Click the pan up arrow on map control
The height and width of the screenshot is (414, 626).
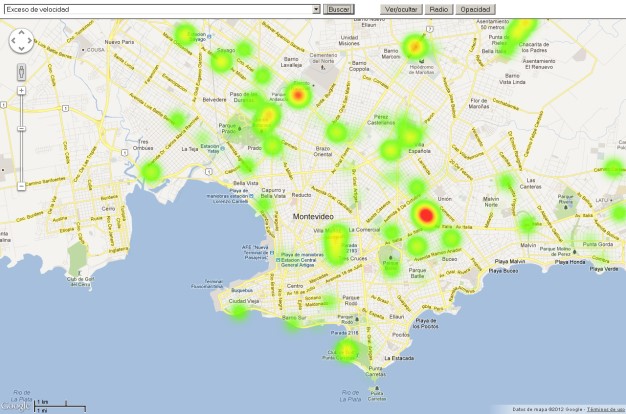tap(21, 32)
